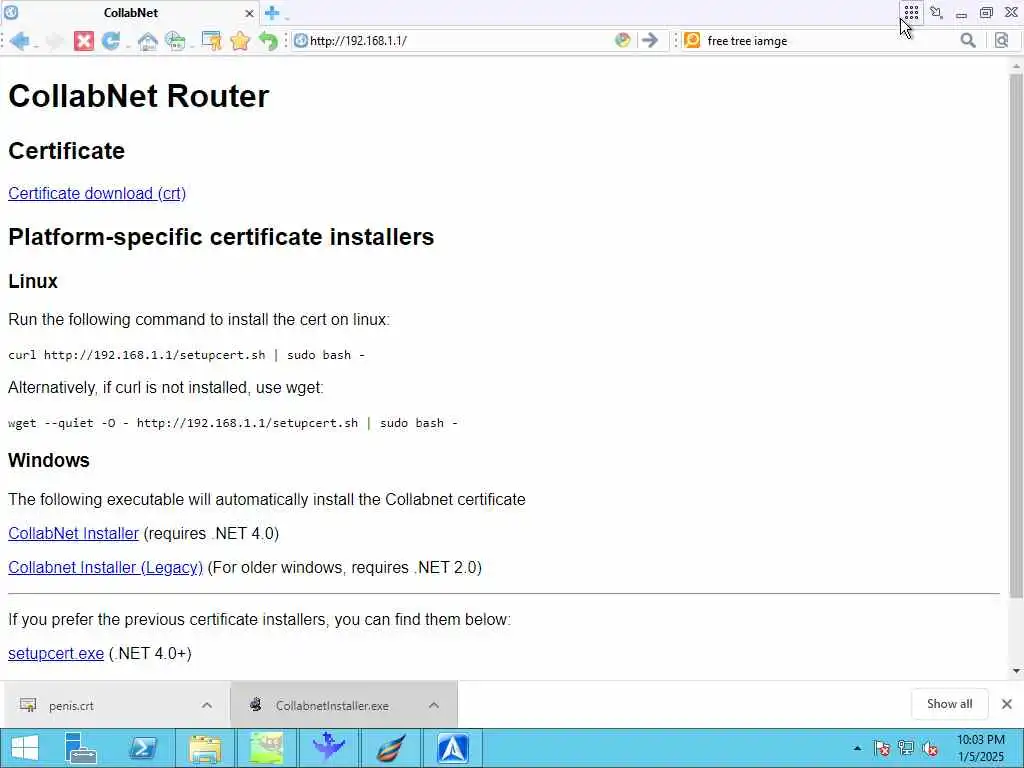
Task: Open the green image app taskbar icon
Action: pos(266,748)
